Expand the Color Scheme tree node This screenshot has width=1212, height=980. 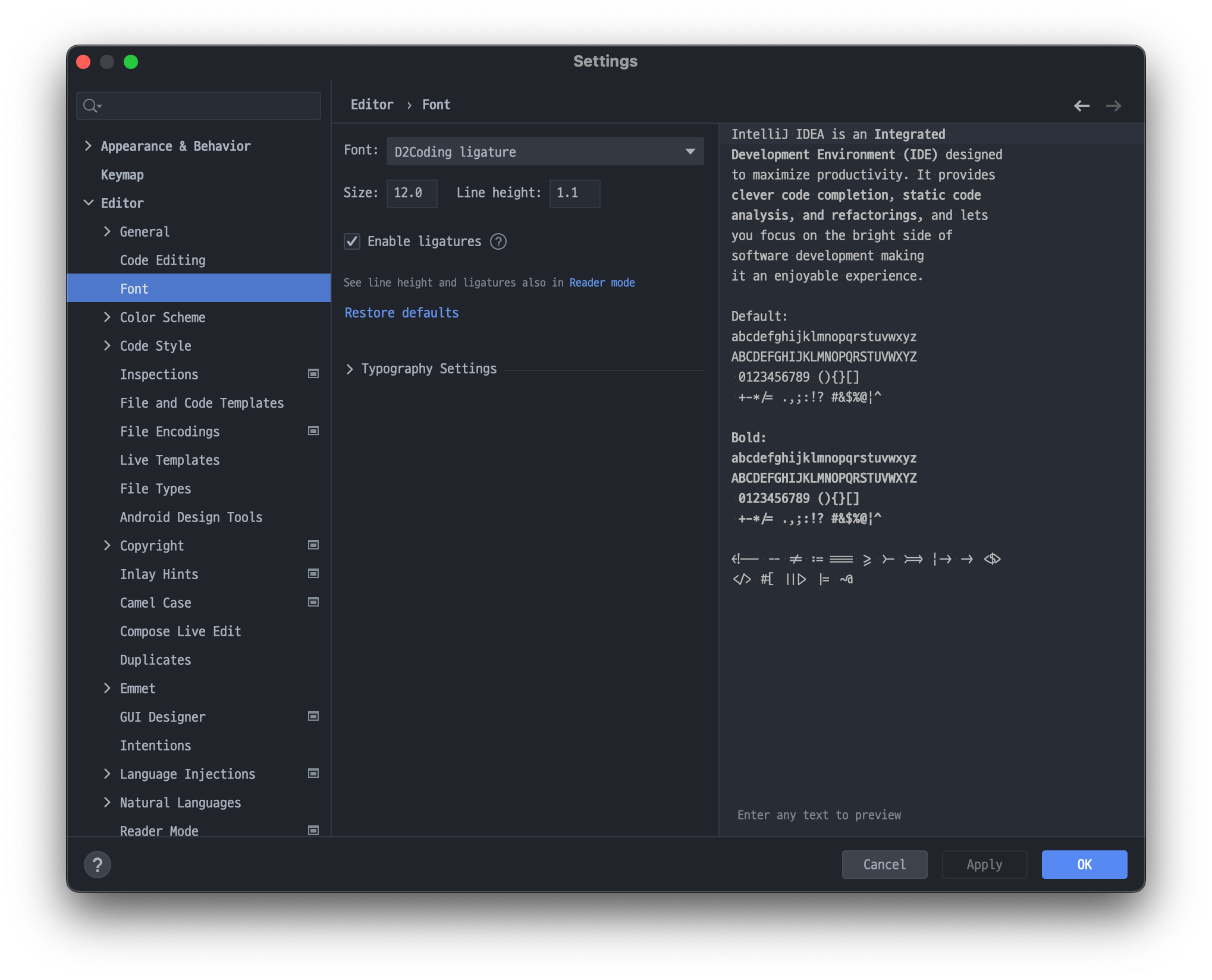coord(108,317)
